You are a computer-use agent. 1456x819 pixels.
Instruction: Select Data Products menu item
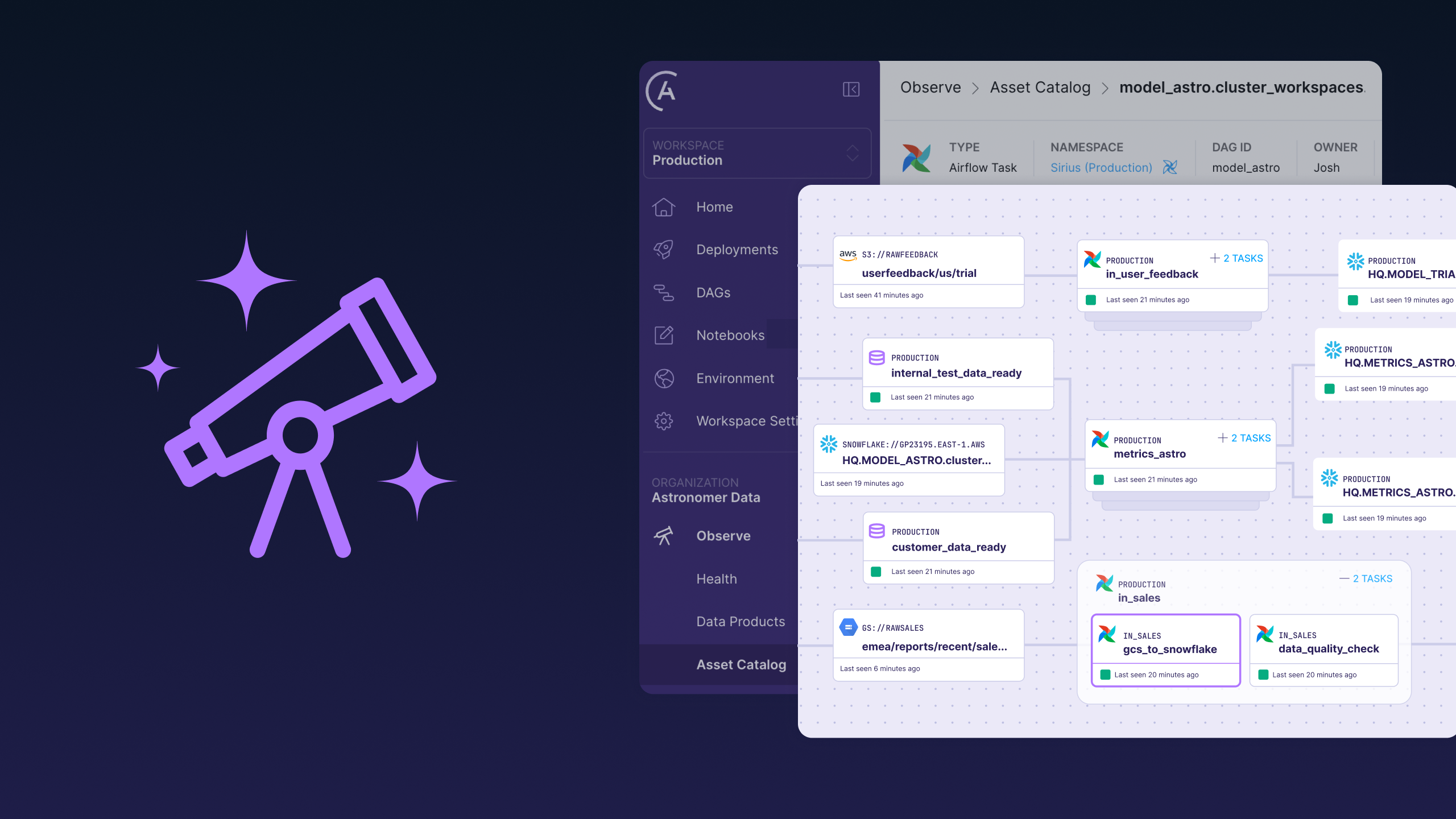tap(740, 622)
